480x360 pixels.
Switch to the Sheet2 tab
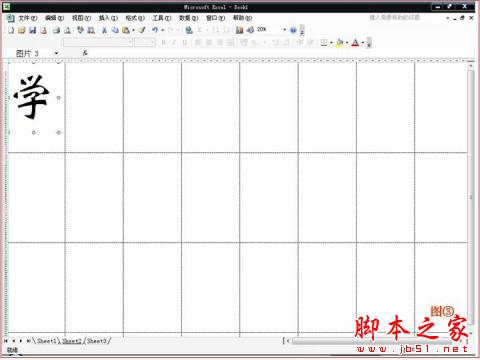tap(72, 341)
